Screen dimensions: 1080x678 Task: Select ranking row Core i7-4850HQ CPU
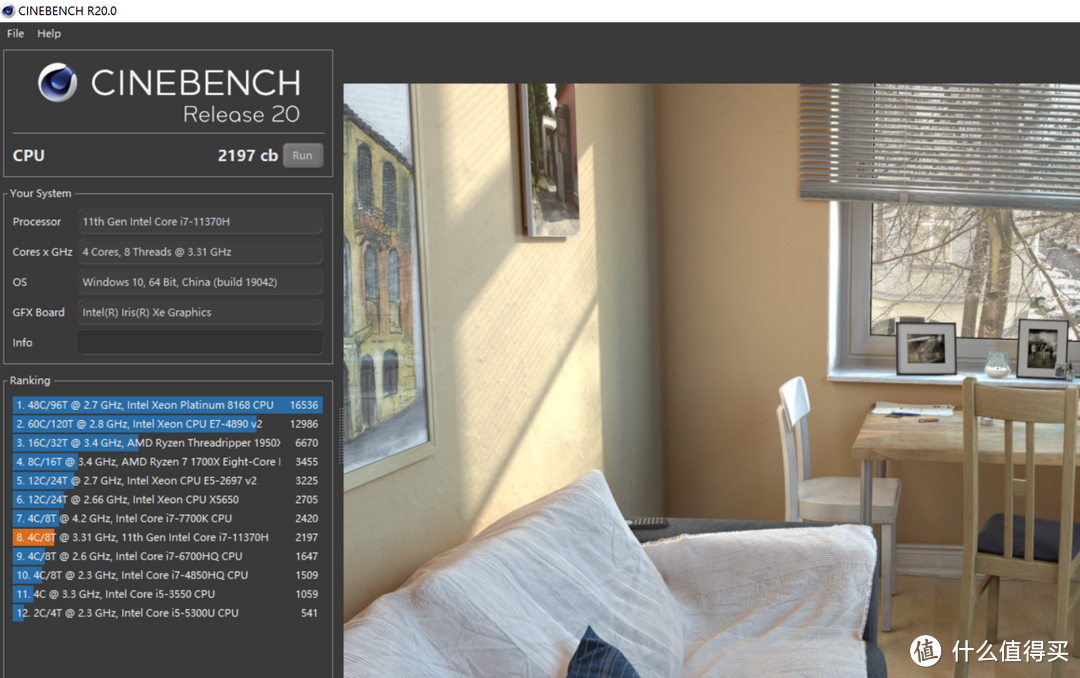click(x=167, y=575)
